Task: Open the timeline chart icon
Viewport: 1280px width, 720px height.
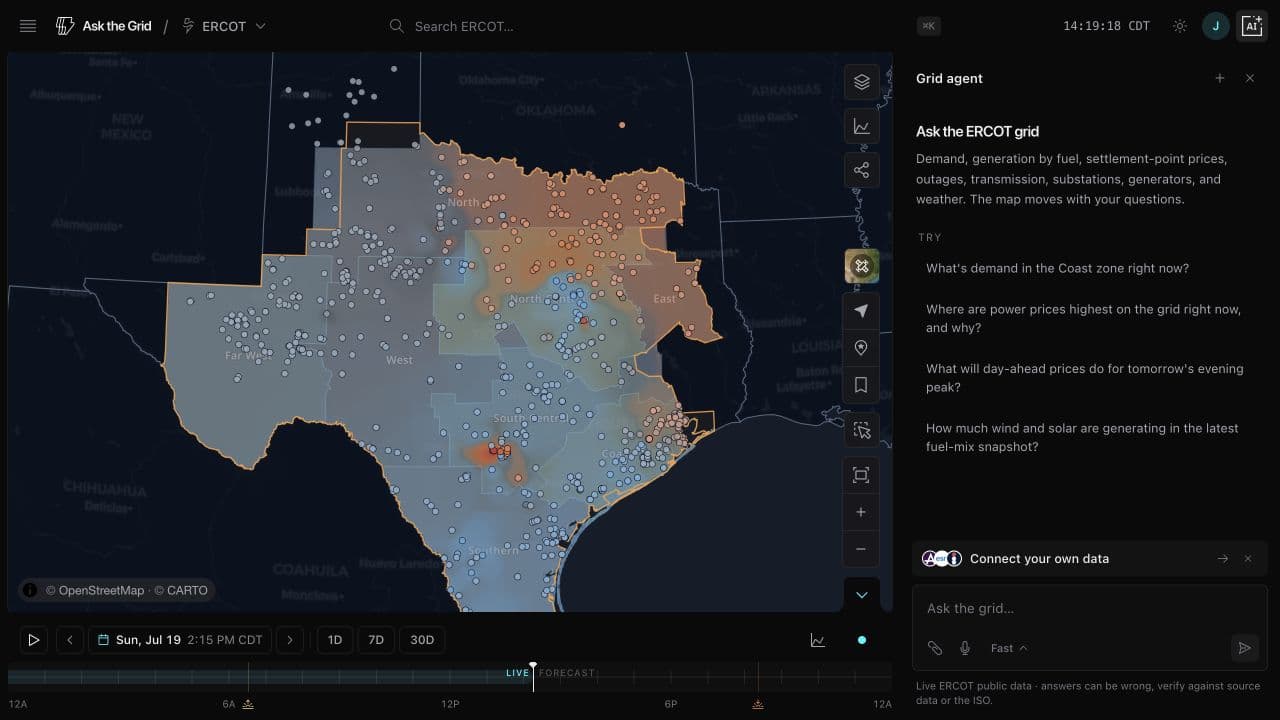Action: pos(818,640)
